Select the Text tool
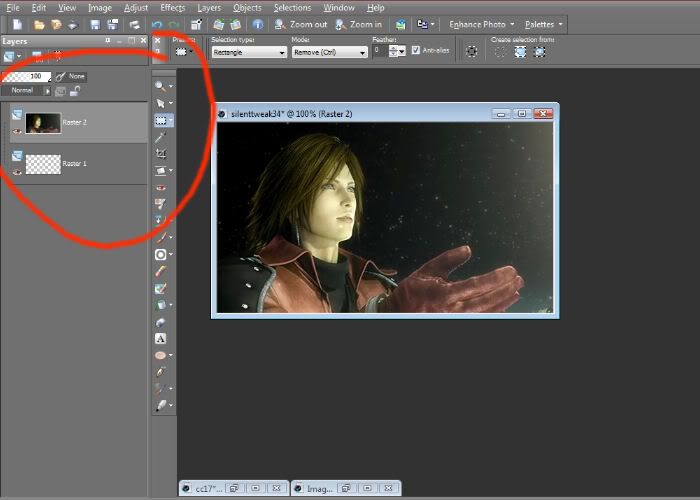This screenshot has height=500, width=700. click(x=161, y=338)
